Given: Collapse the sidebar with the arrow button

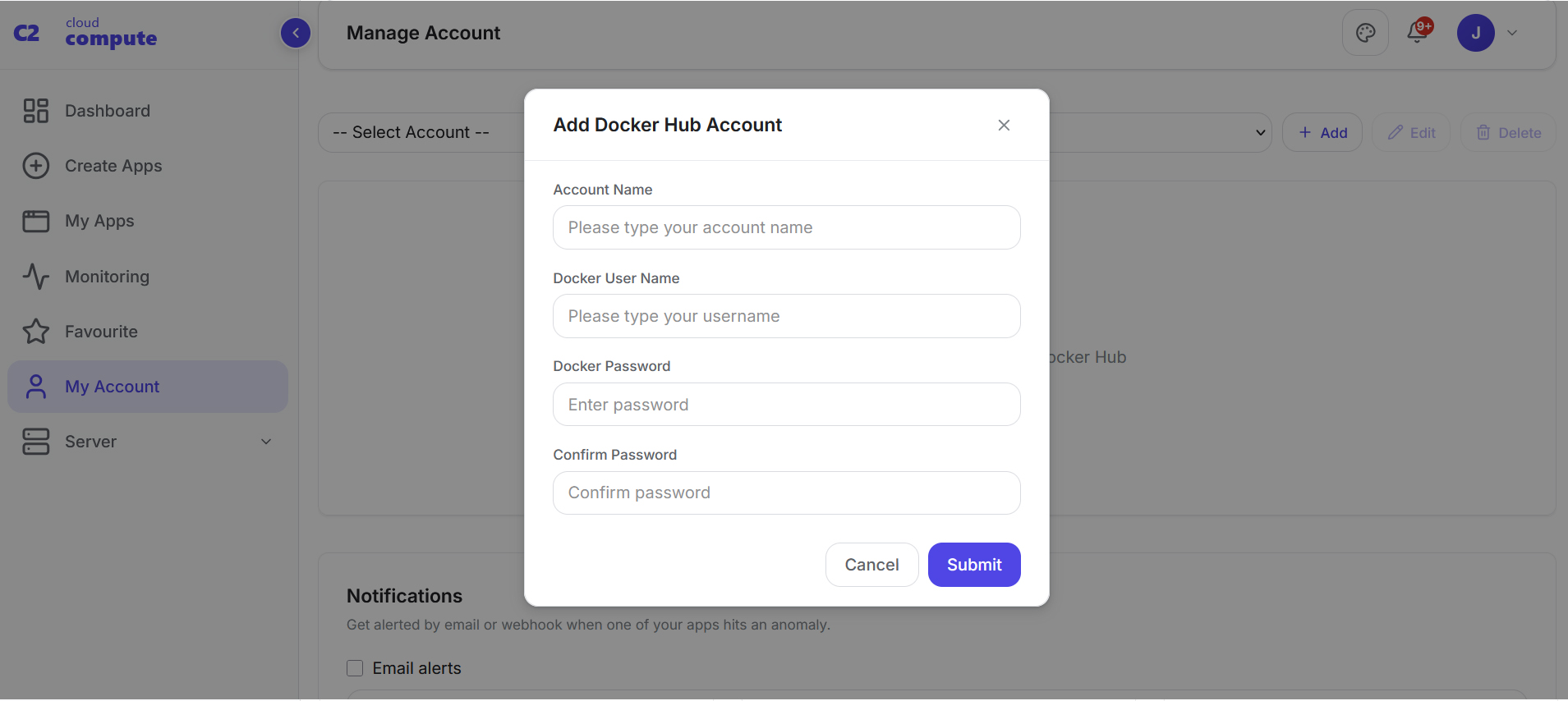Looking at the screenshot, I should click(x=296, y=33).
